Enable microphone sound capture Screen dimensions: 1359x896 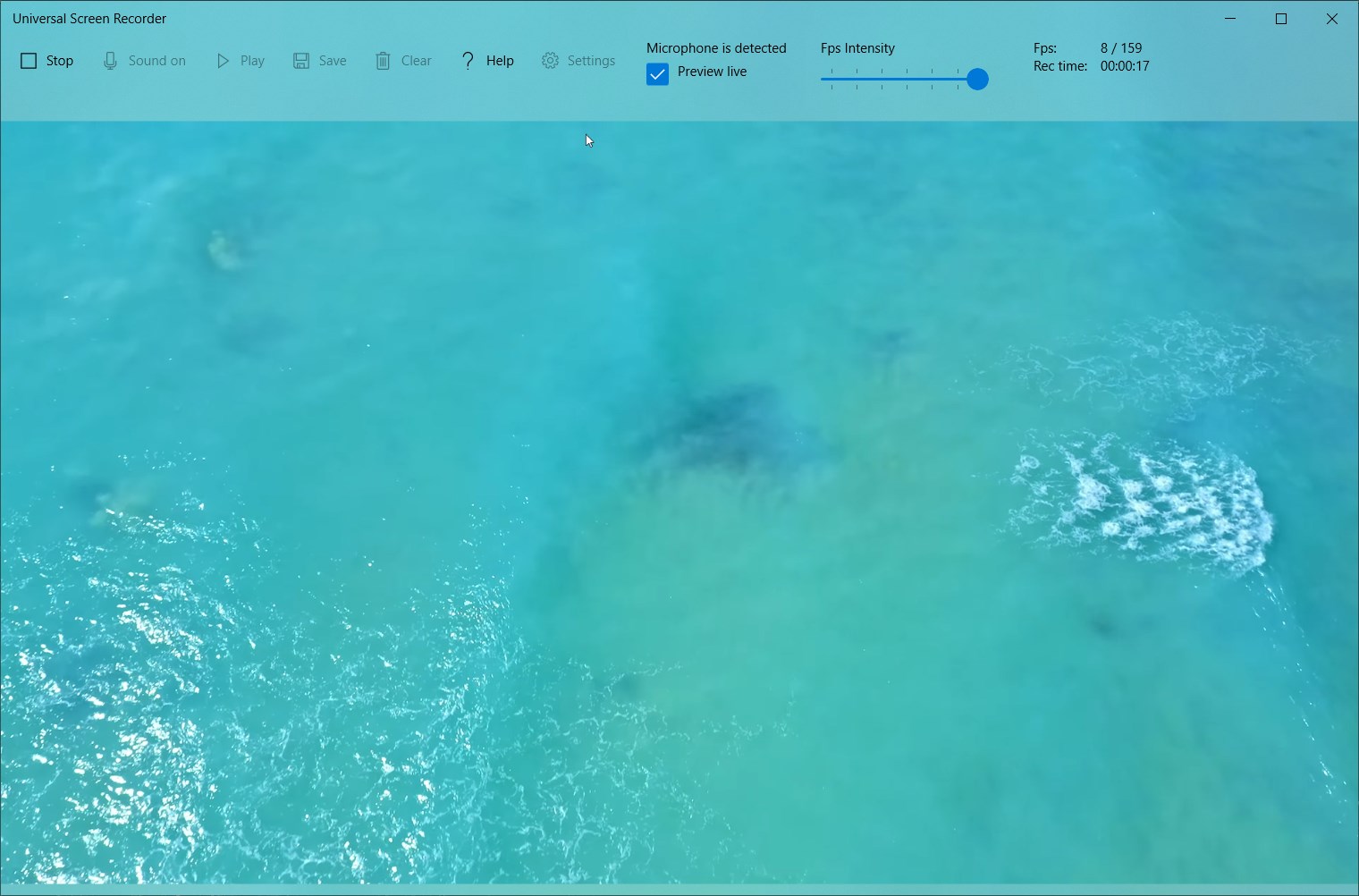click(x=145, y=60)
